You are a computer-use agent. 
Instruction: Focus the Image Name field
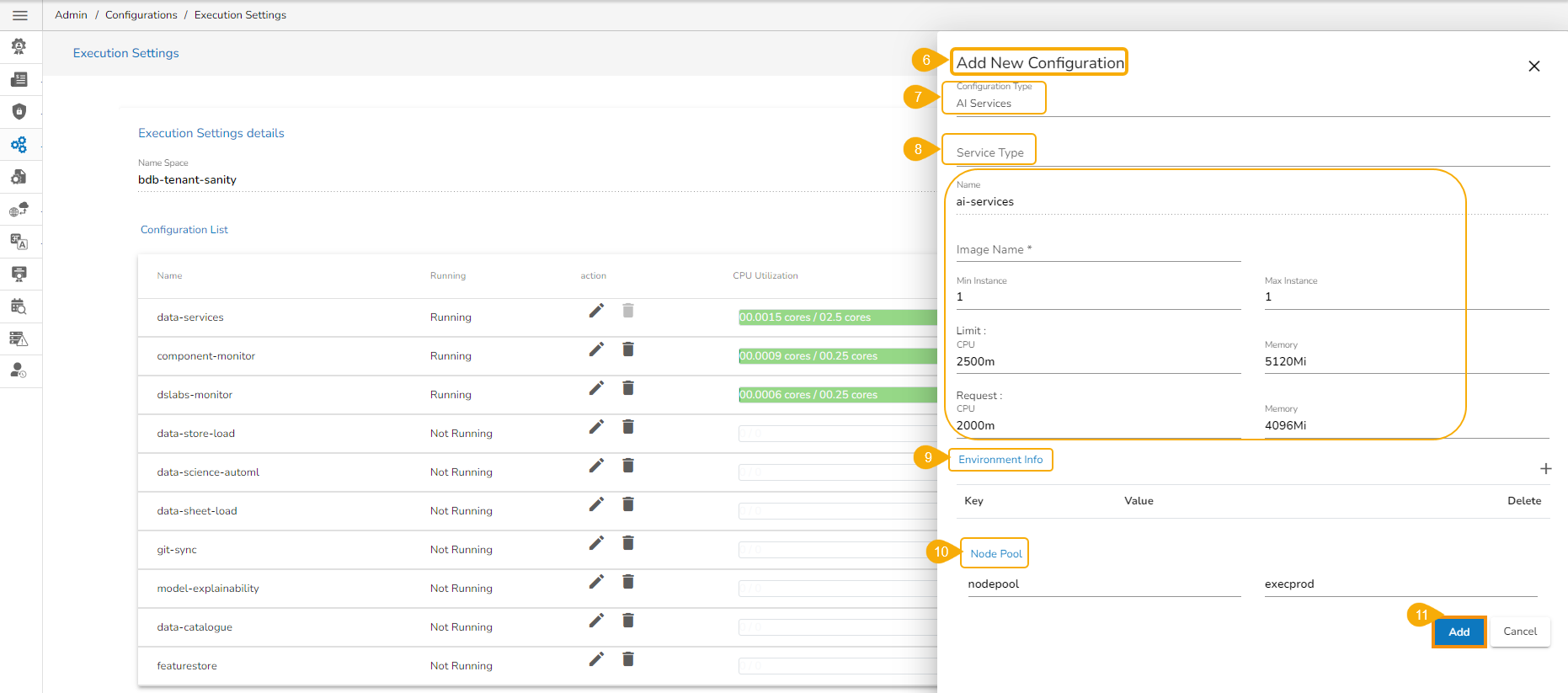point(1097,250)
